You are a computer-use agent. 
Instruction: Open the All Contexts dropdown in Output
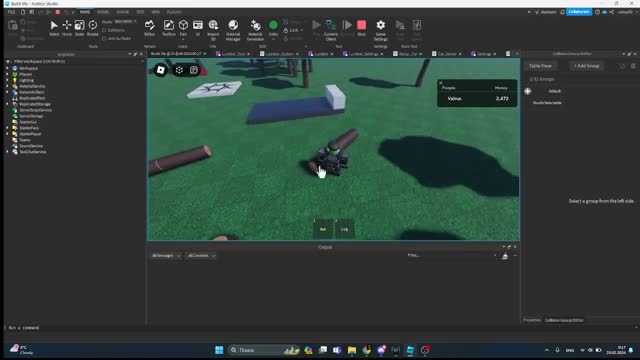(x=201, y=256)
